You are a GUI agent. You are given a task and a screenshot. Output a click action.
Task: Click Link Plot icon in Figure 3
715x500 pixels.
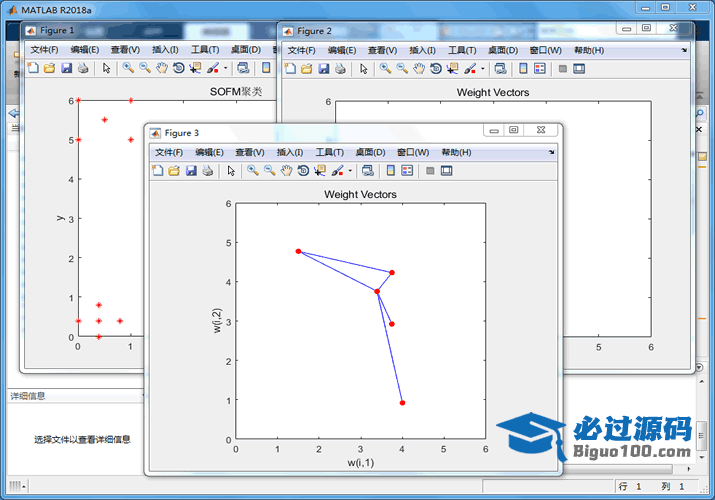point(368,171)
